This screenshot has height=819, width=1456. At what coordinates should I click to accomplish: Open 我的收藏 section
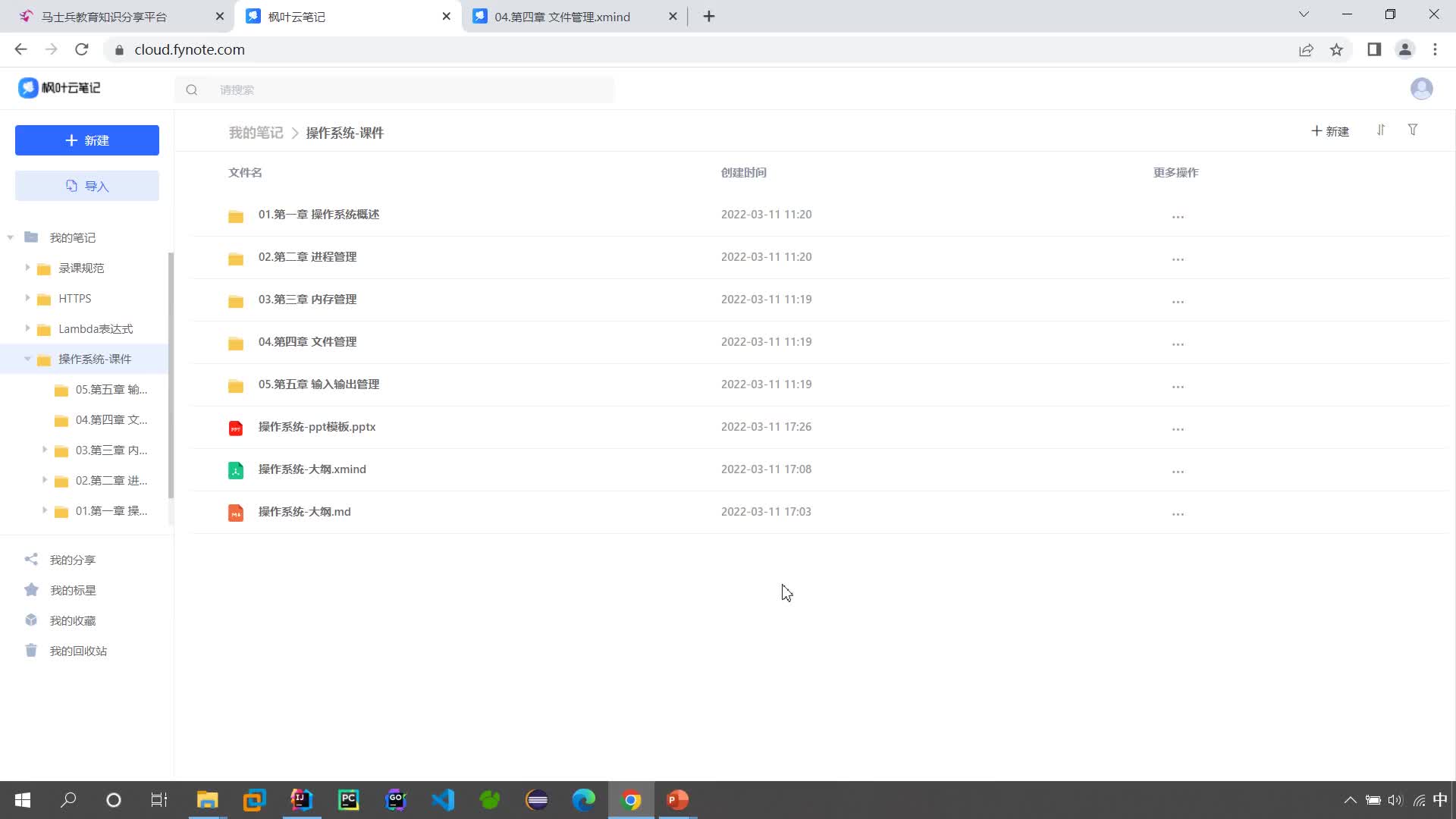(72, 620)
